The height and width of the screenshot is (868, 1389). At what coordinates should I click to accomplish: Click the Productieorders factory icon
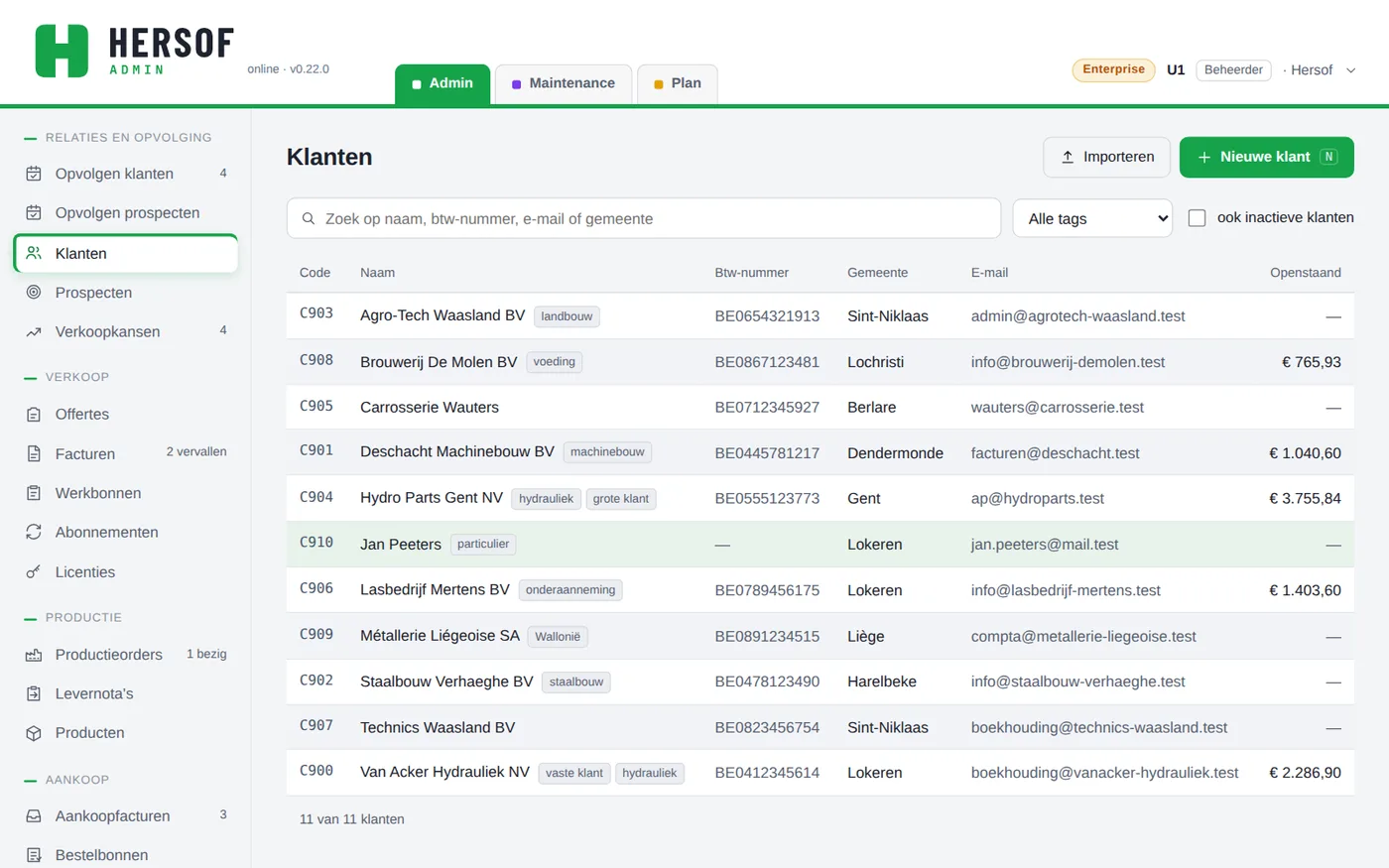tap(34, 655)
